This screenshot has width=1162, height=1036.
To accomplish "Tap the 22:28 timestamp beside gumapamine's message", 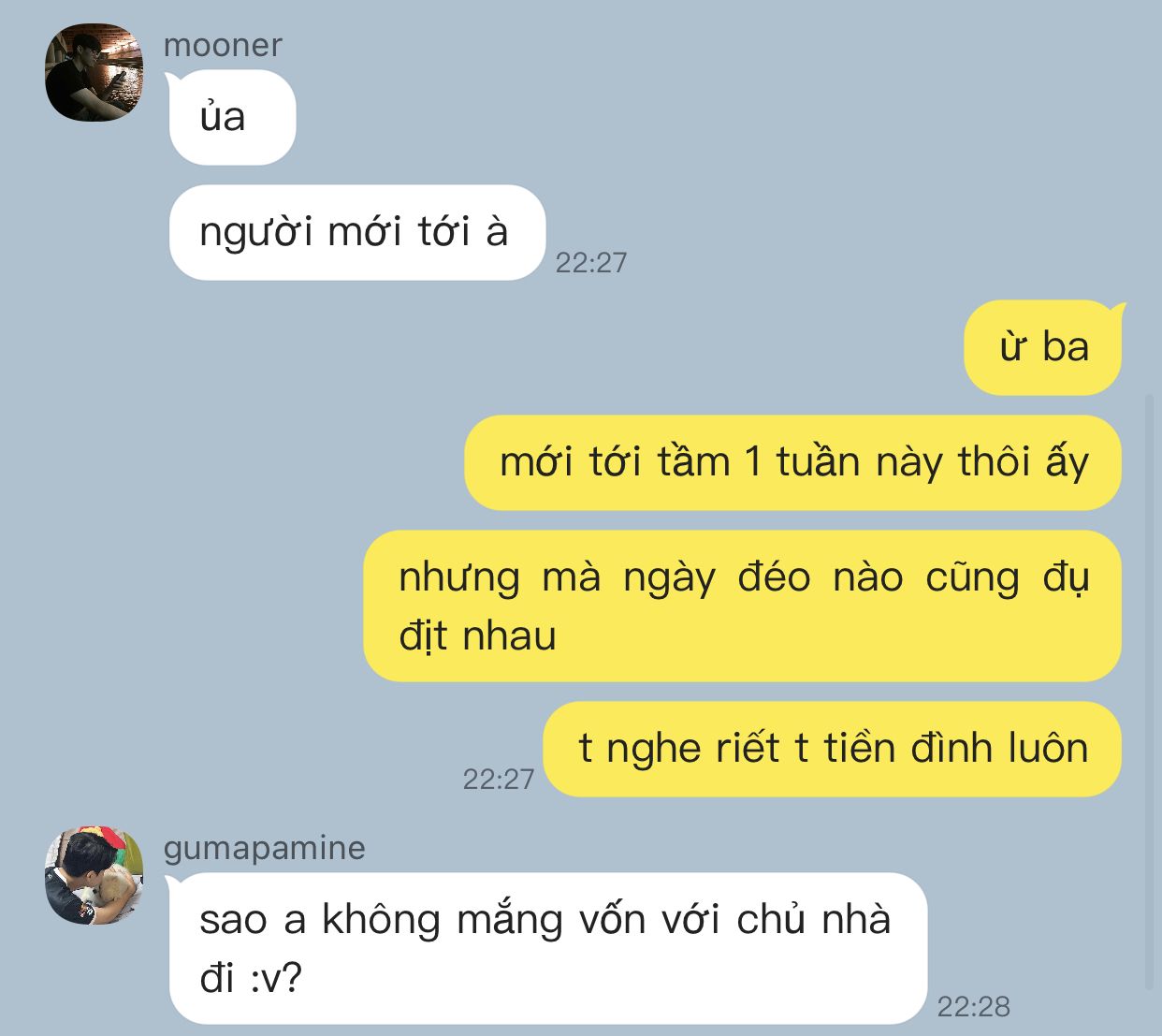I will [974, 1007].
